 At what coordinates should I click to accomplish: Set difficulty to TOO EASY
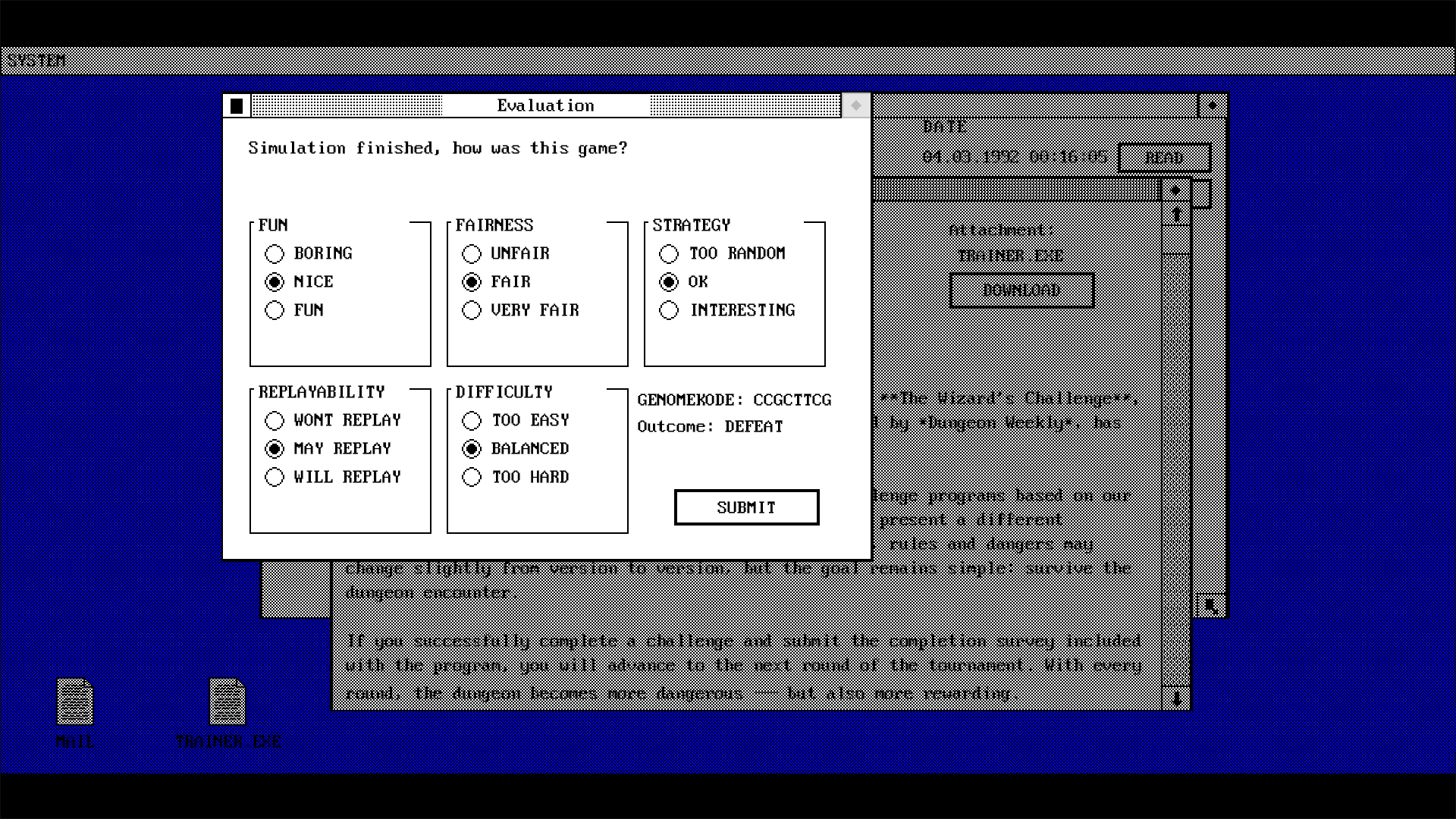(472, 420)
